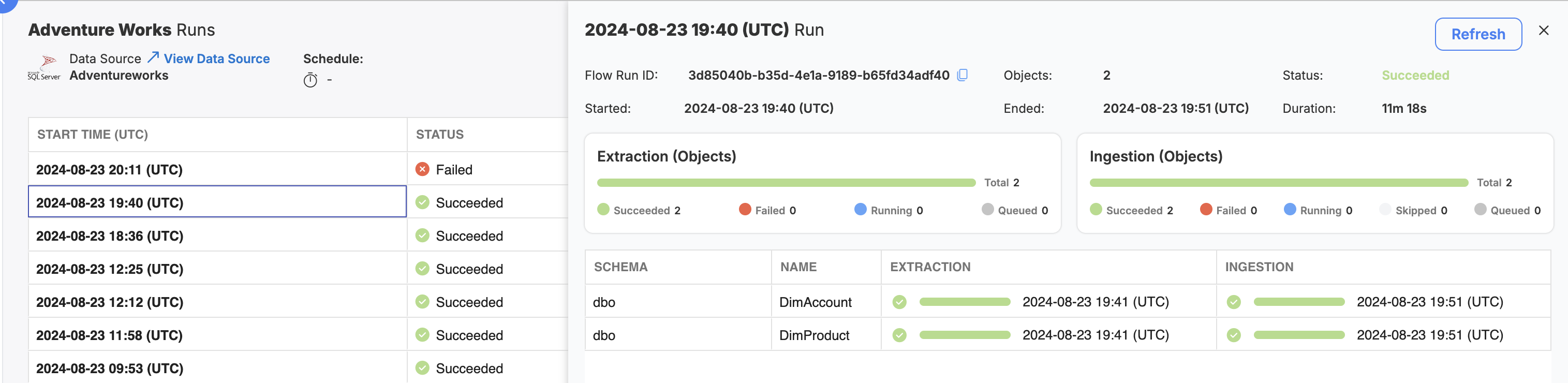Click the gray Queued dot in Extraction legend

click(987, 210)
